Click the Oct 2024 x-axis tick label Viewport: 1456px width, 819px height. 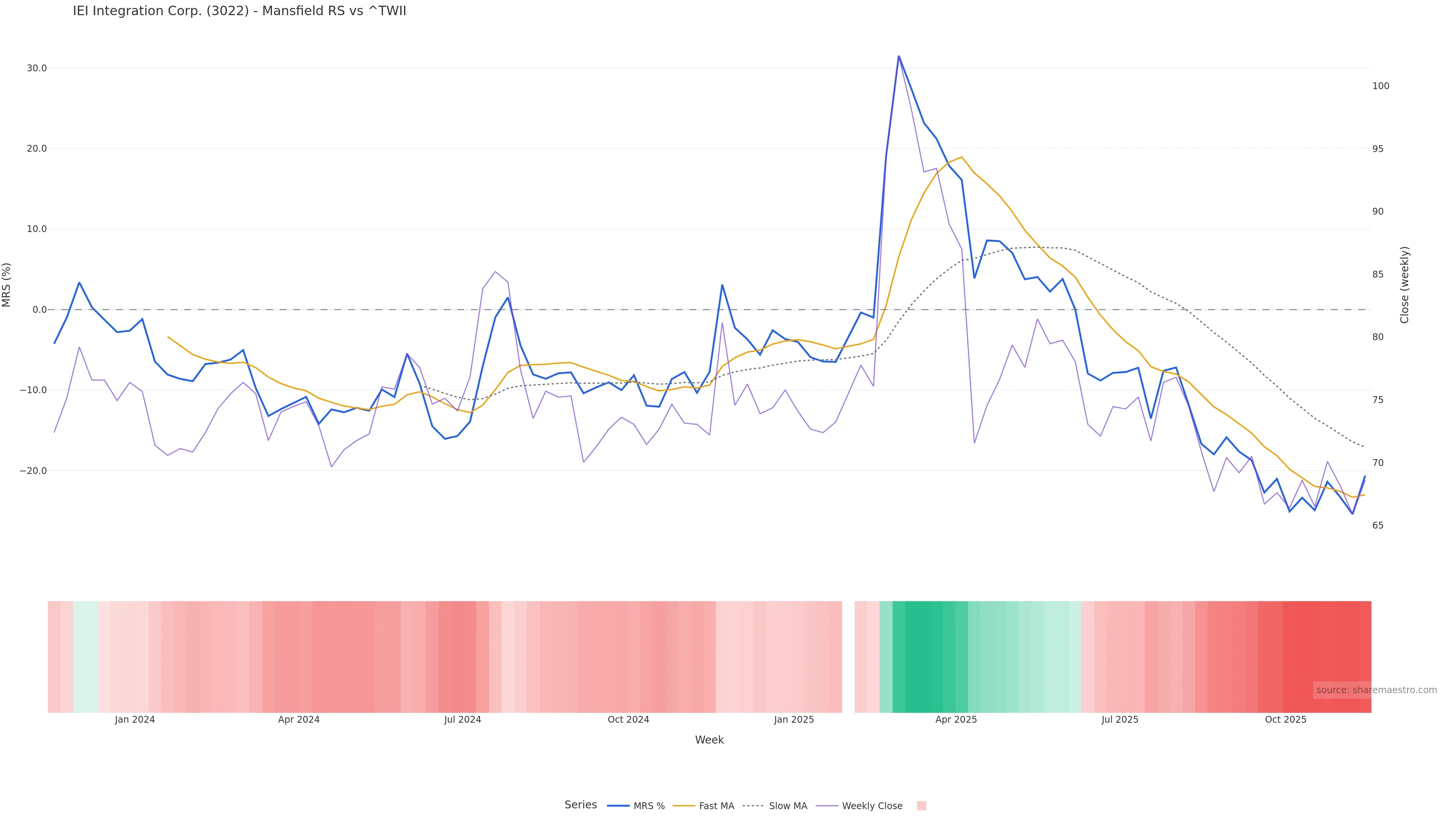point(628,720)
